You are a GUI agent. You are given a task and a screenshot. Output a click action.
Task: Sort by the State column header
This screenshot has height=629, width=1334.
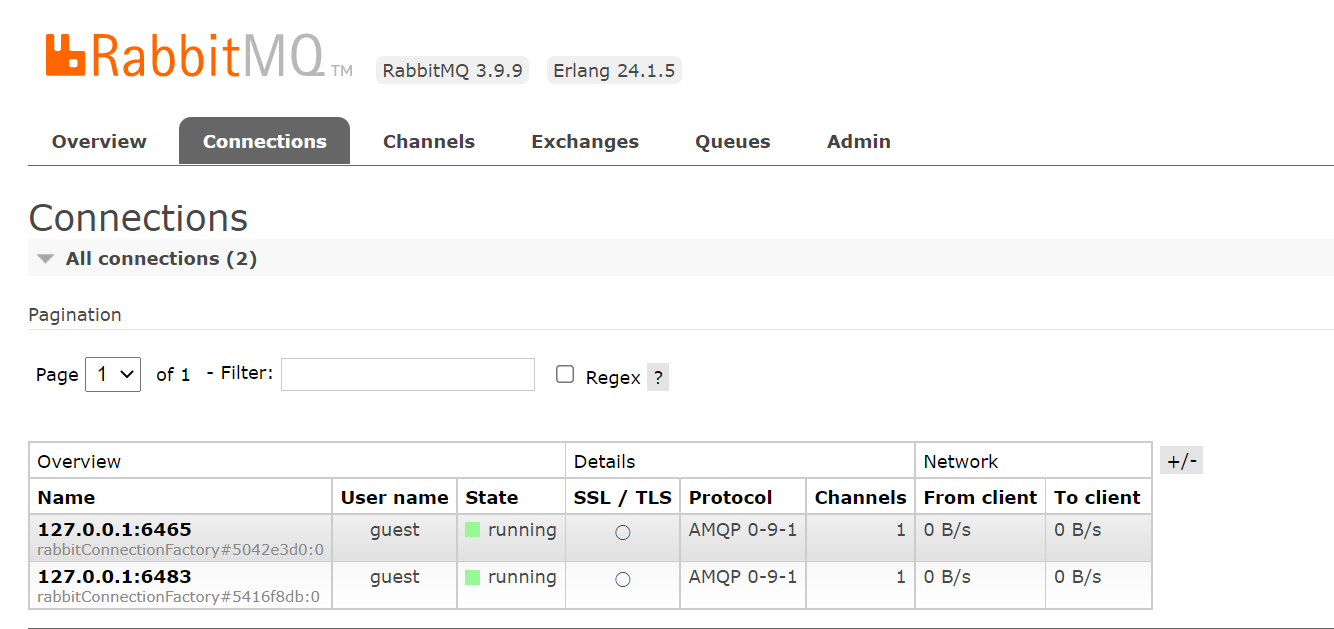[x=491, y=497]
